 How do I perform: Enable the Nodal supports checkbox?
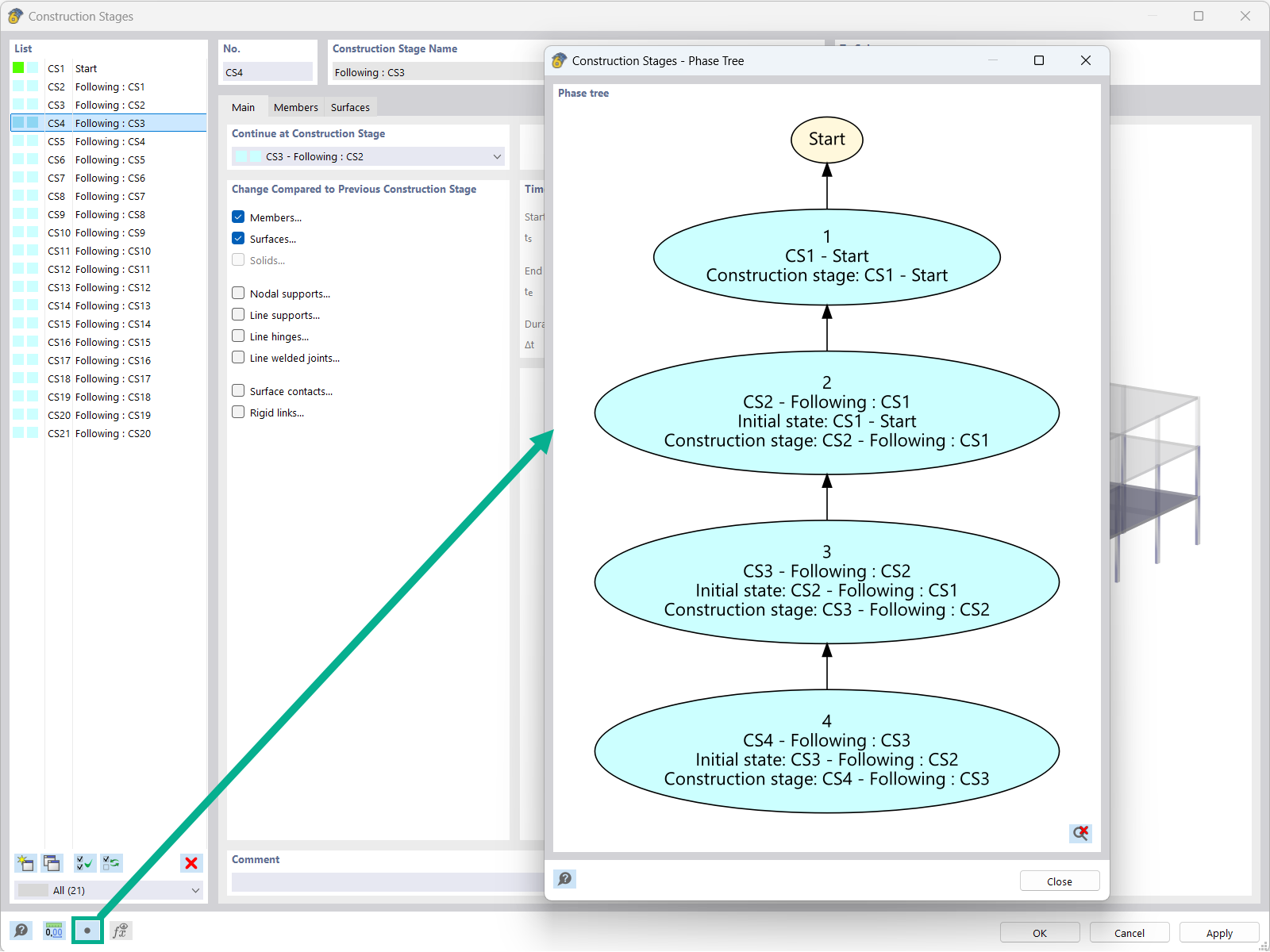tap(238, 293)
